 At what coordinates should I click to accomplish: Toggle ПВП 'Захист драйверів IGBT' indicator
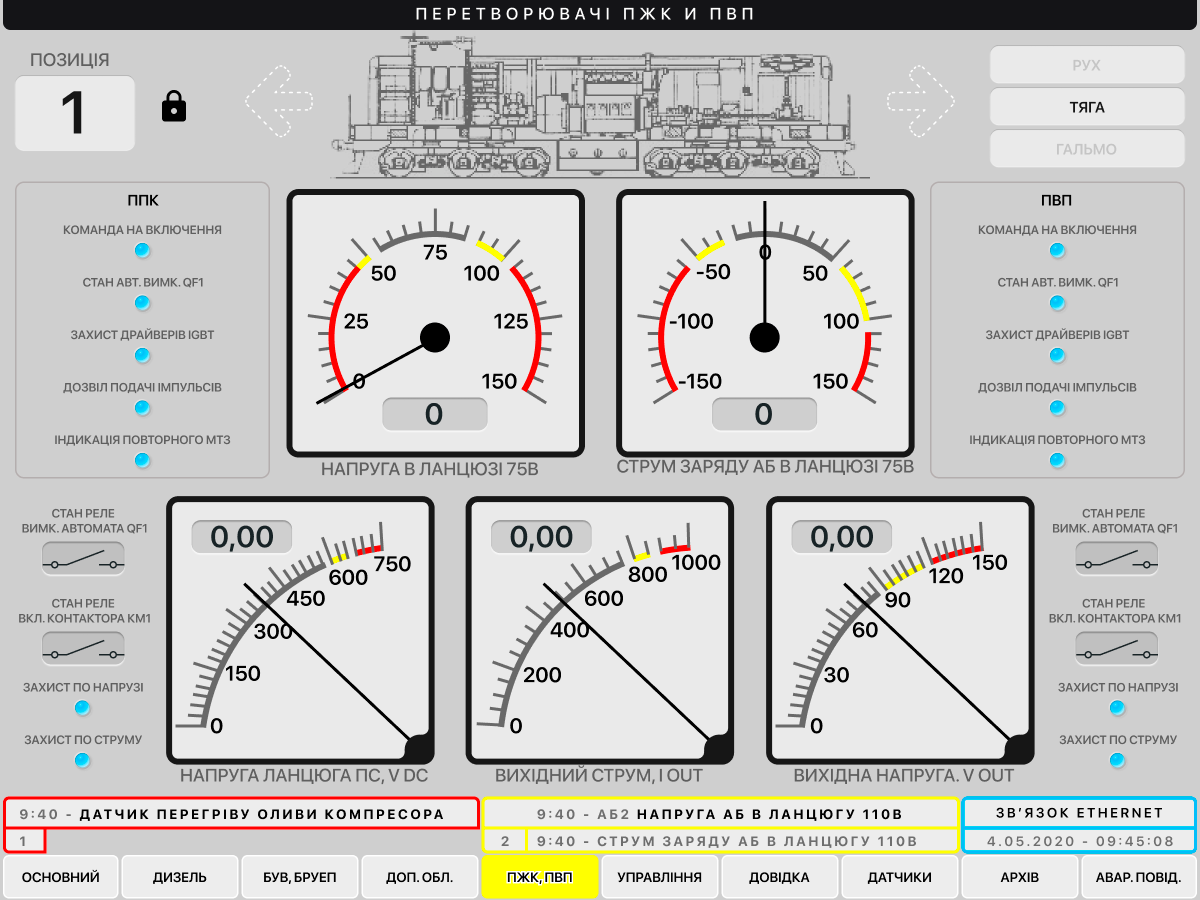point(1057,355)
